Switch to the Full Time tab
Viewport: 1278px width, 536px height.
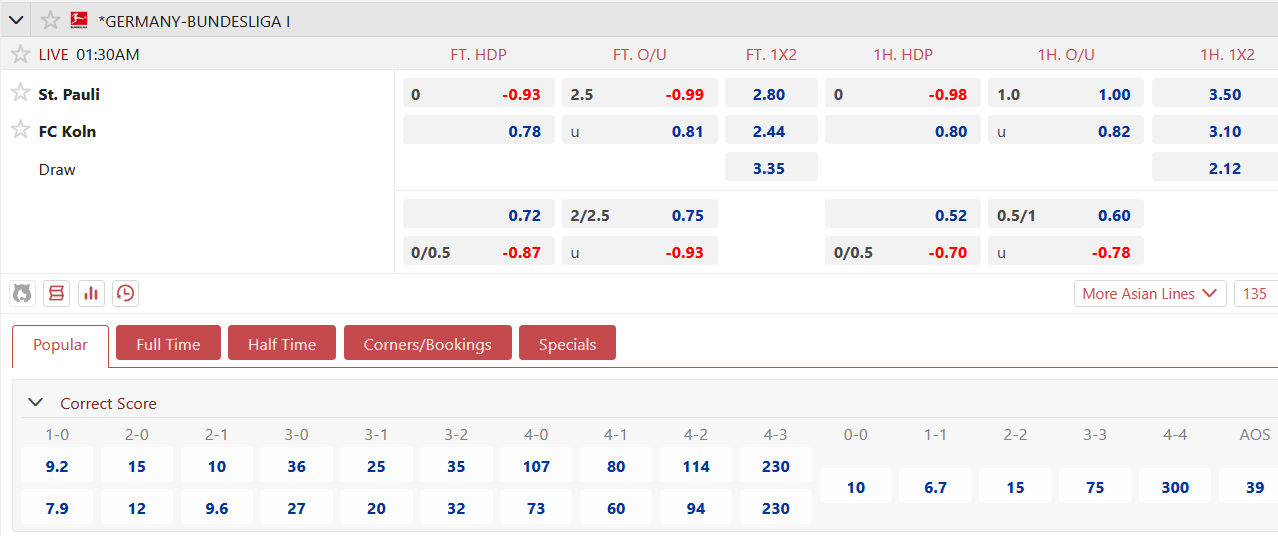coord(168,343)
